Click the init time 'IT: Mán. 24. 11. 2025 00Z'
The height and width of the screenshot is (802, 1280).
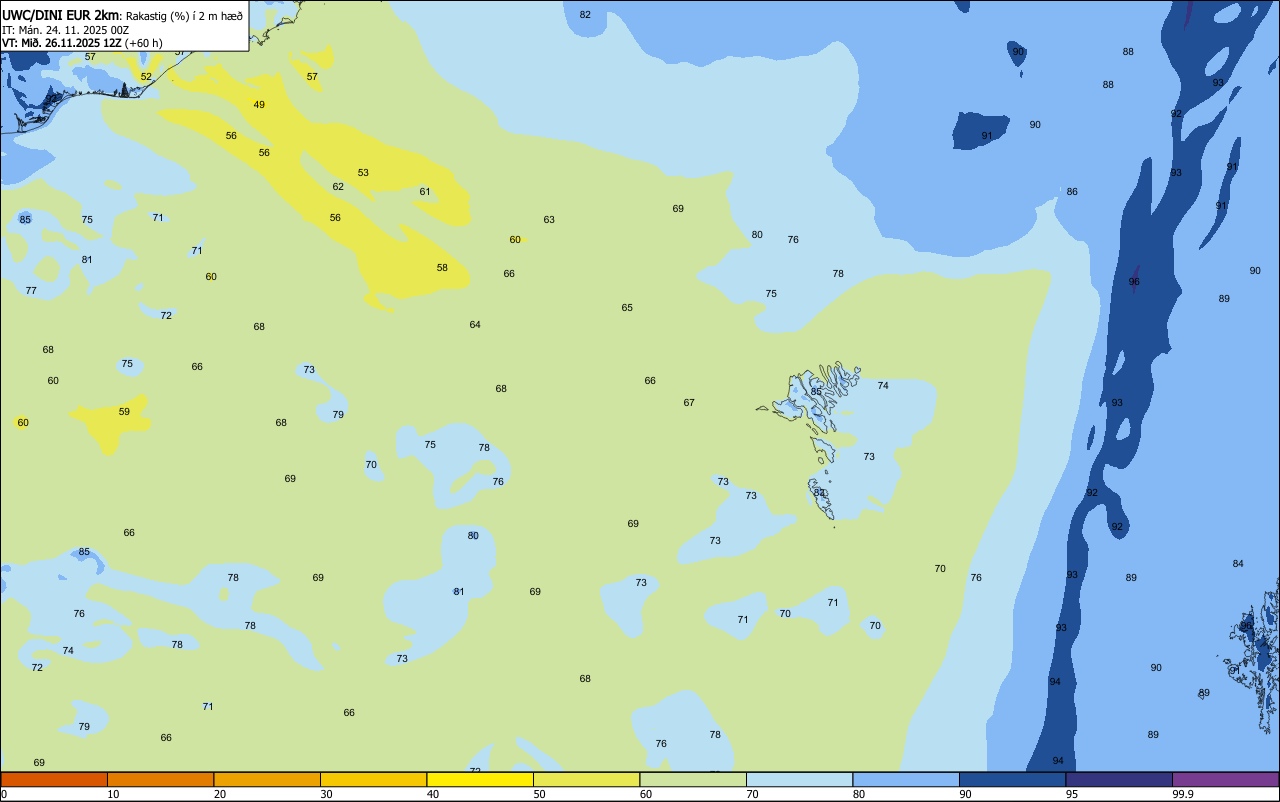pyautogui.click(x=66, y=30)
